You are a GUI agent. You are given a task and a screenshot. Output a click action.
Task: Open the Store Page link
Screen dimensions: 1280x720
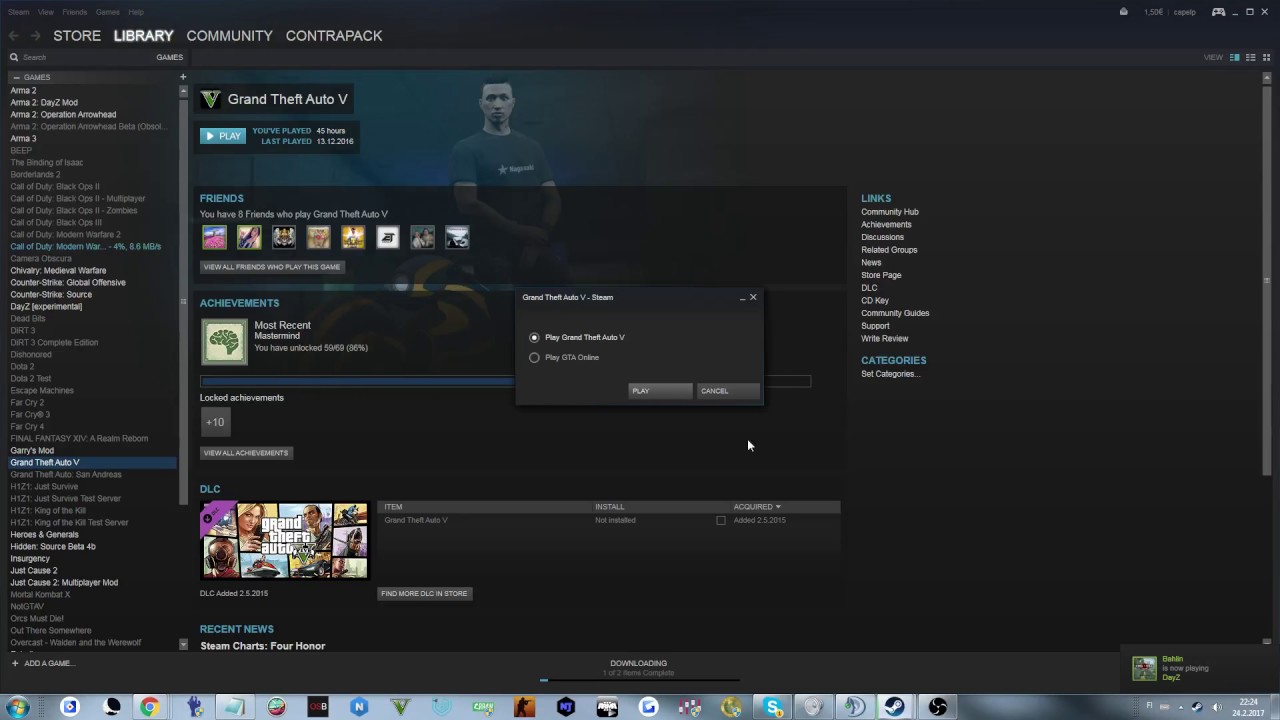pos(881,275)
